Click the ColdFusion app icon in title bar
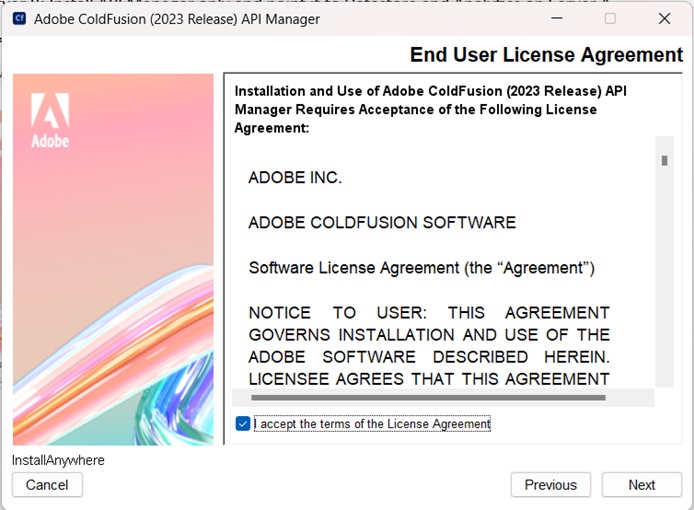The image size is (694, 510). (x=19, y=18)
